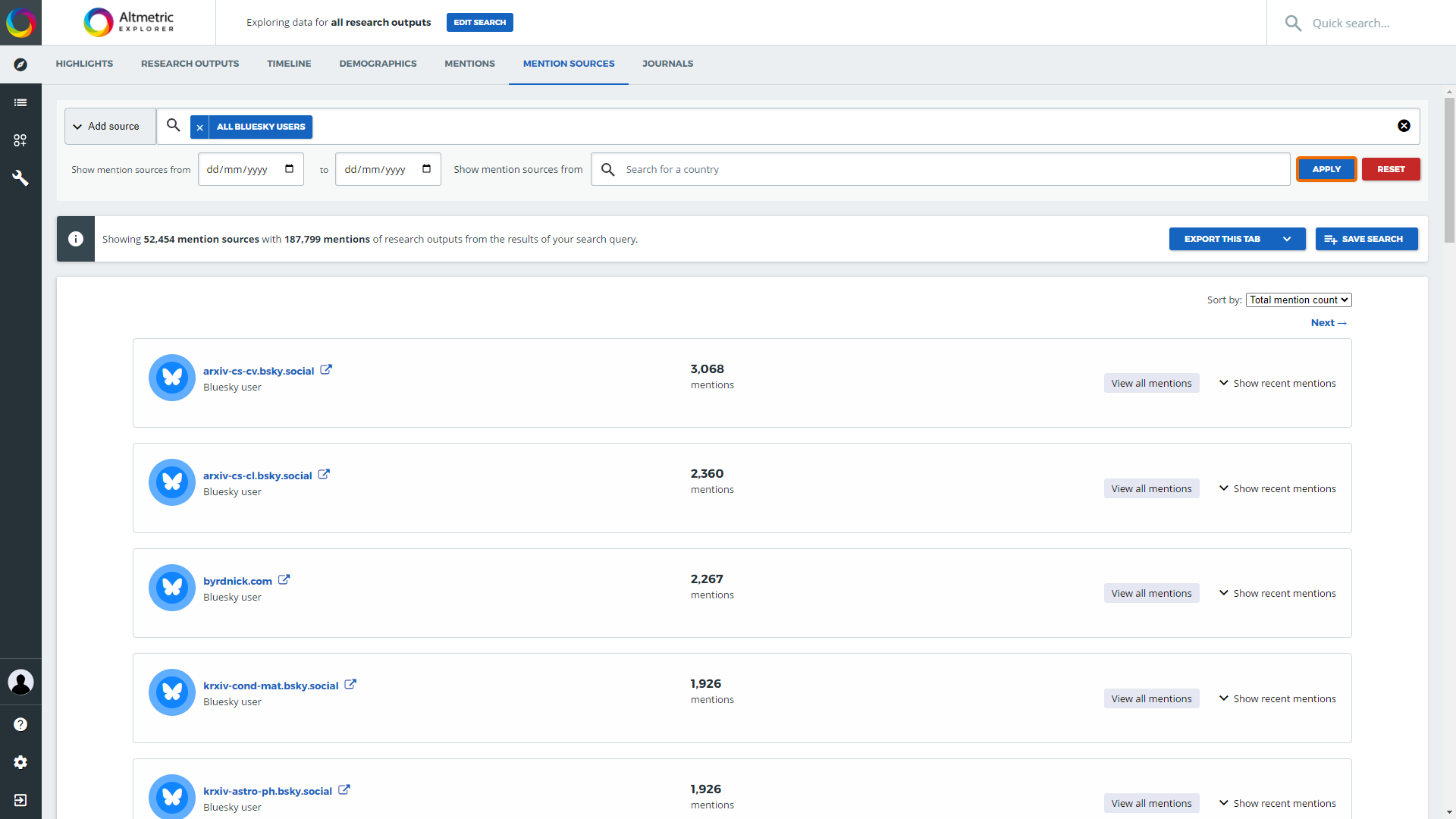Show recent mentions for arxiv-cs-cv.bsky.social
Viewport: 1456px width, 819px height.
[1277, 383]
